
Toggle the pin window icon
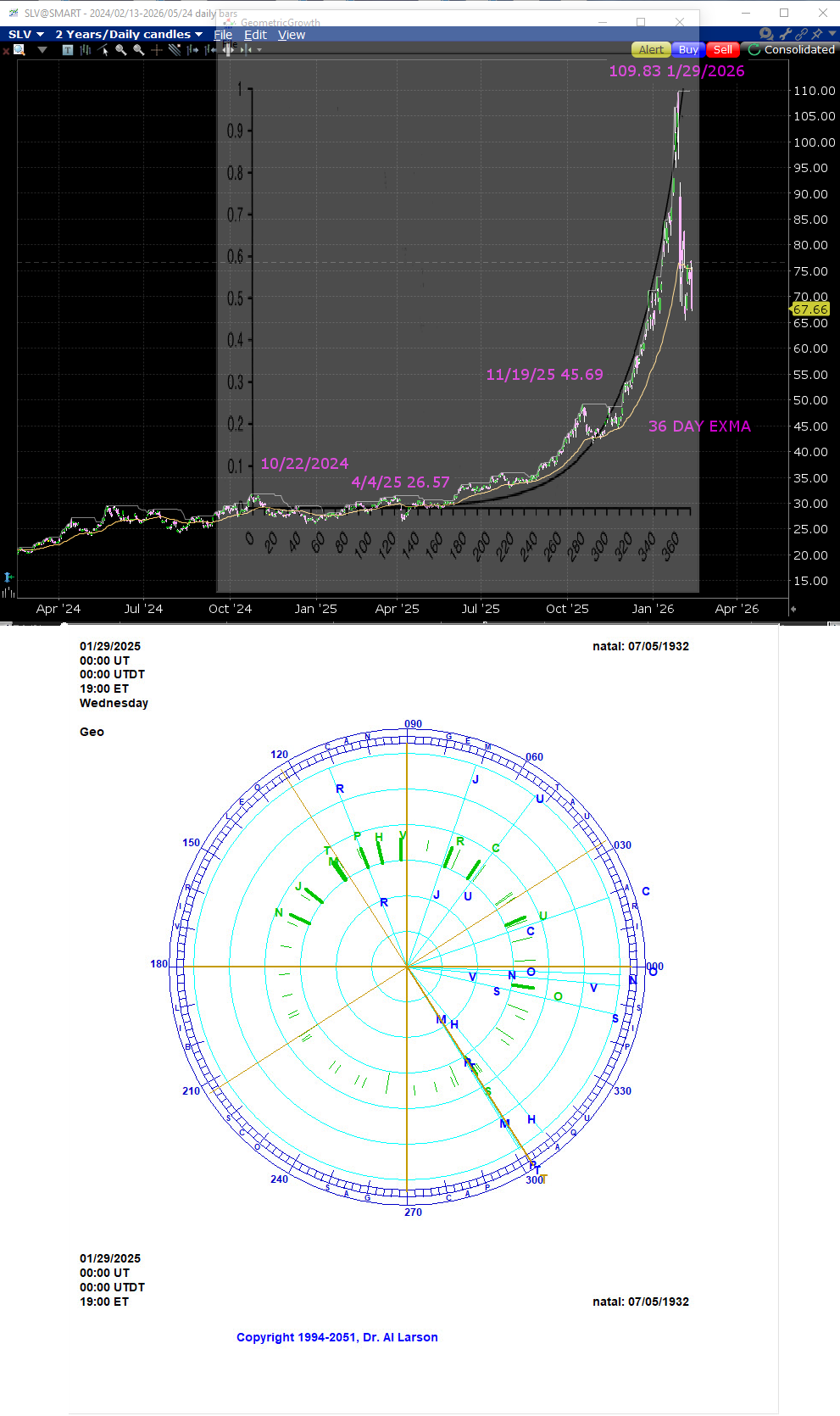click(x=817, y=34)
